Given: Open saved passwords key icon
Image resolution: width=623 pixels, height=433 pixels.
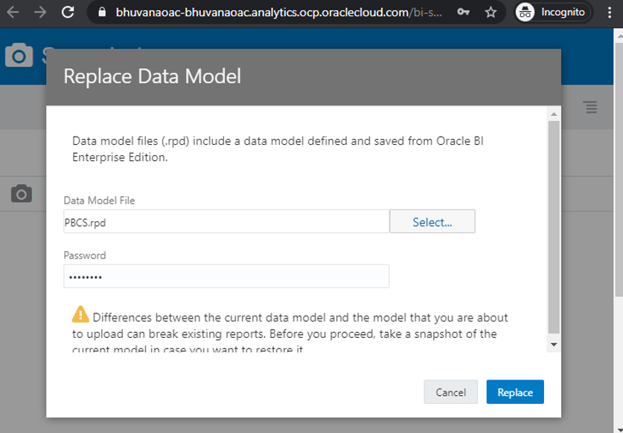Looking at the screenshot, I should (437, 13).
